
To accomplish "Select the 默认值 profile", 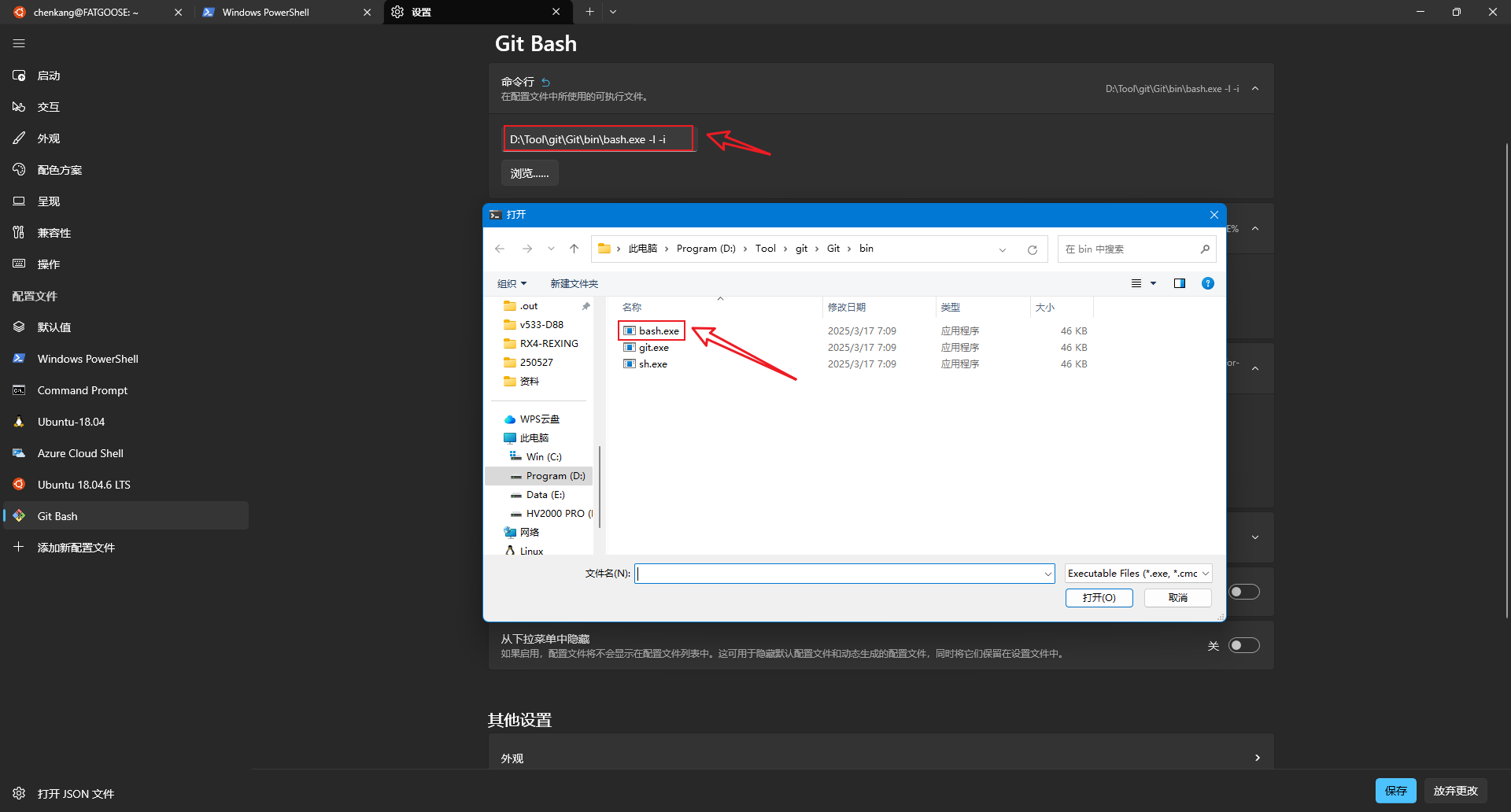I will coord(126,327).
